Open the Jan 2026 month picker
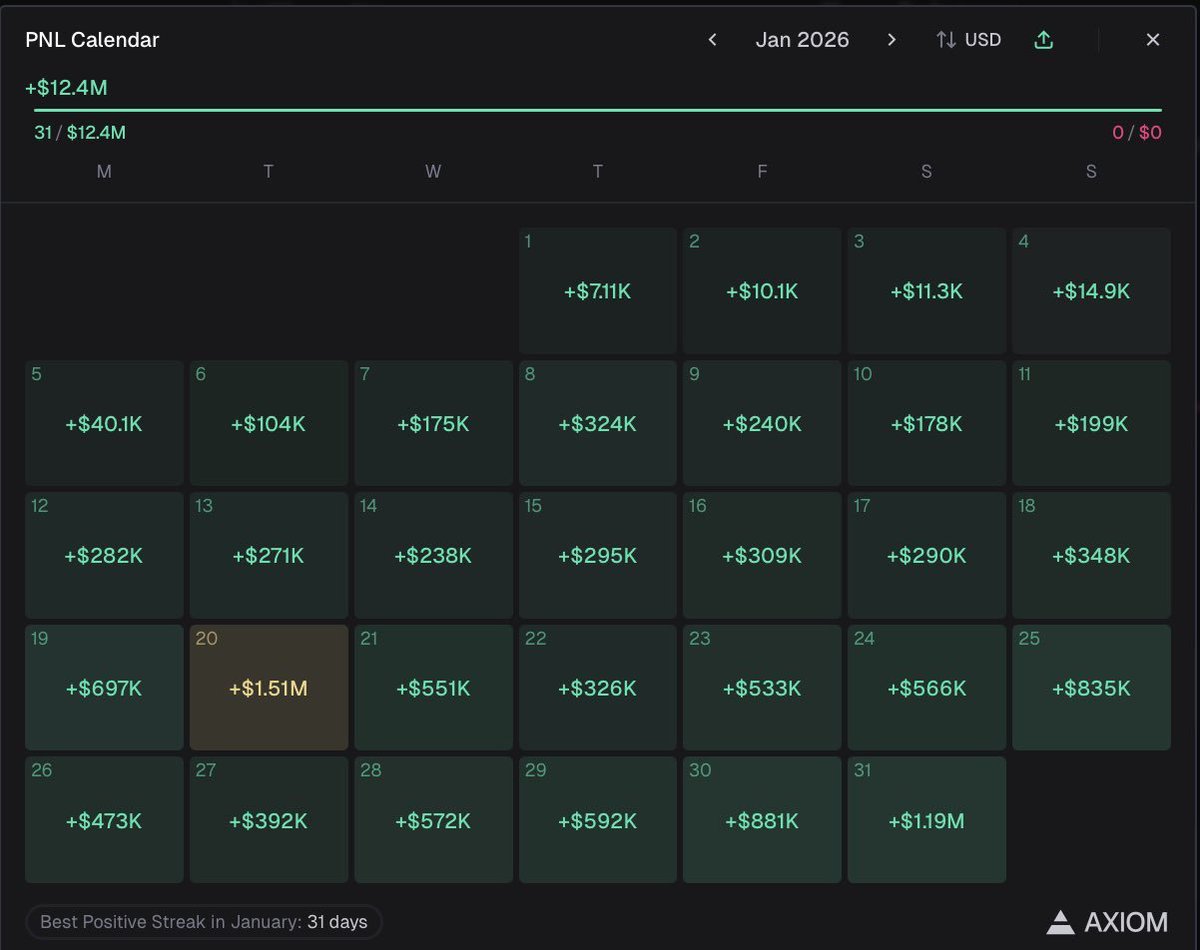The image size is (1200, 950). 802,39
